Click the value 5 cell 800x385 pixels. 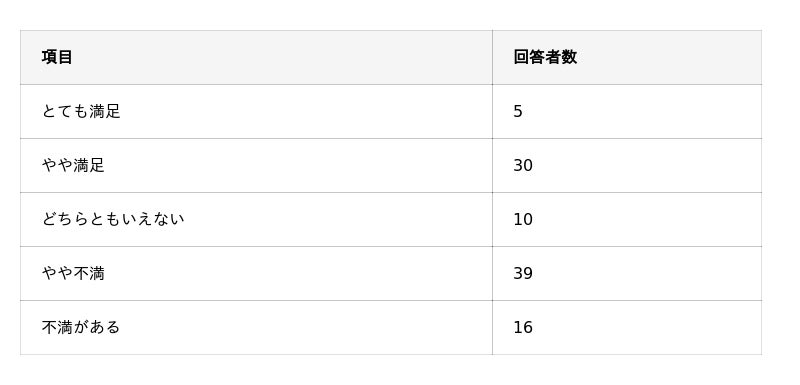pos(627,111)
